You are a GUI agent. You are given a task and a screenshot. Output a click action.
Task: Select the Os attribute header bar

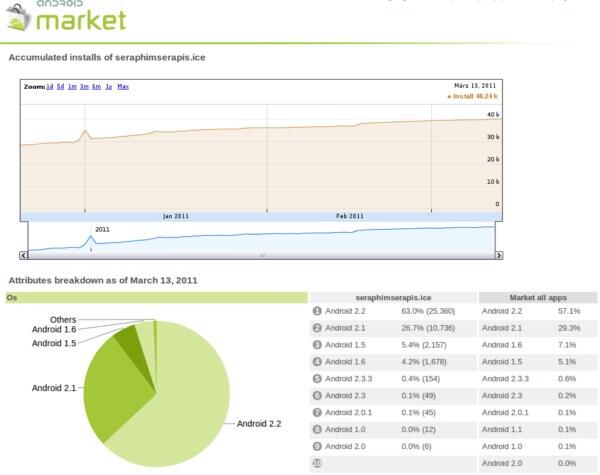coord(157,298)
